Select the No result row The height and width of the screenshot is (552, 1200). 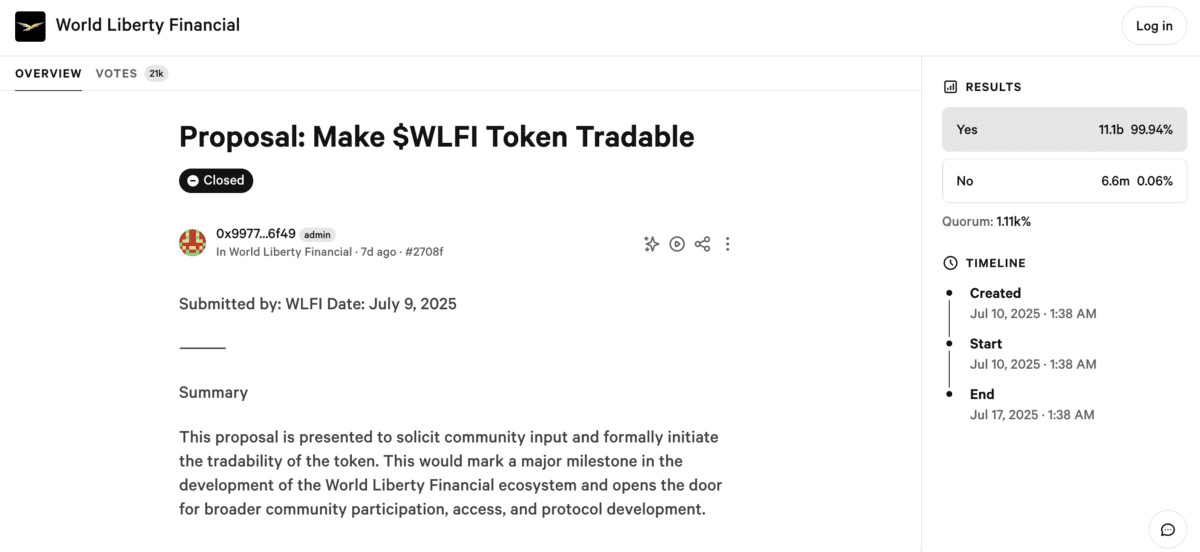1064,181
